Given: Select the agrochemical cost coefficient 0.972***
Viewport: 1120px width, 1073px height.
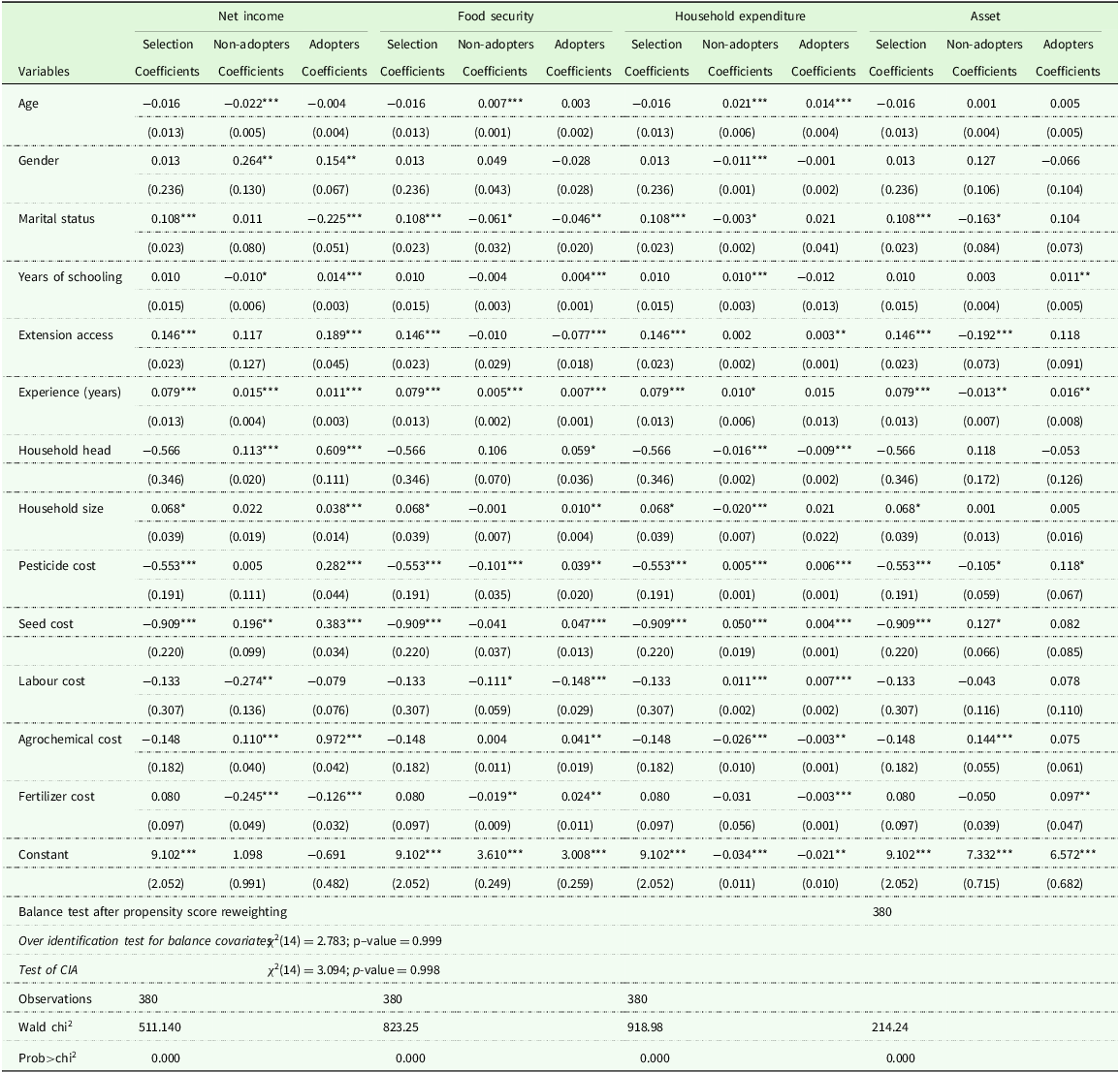Looking at the screenshot, I should point(334,740).
